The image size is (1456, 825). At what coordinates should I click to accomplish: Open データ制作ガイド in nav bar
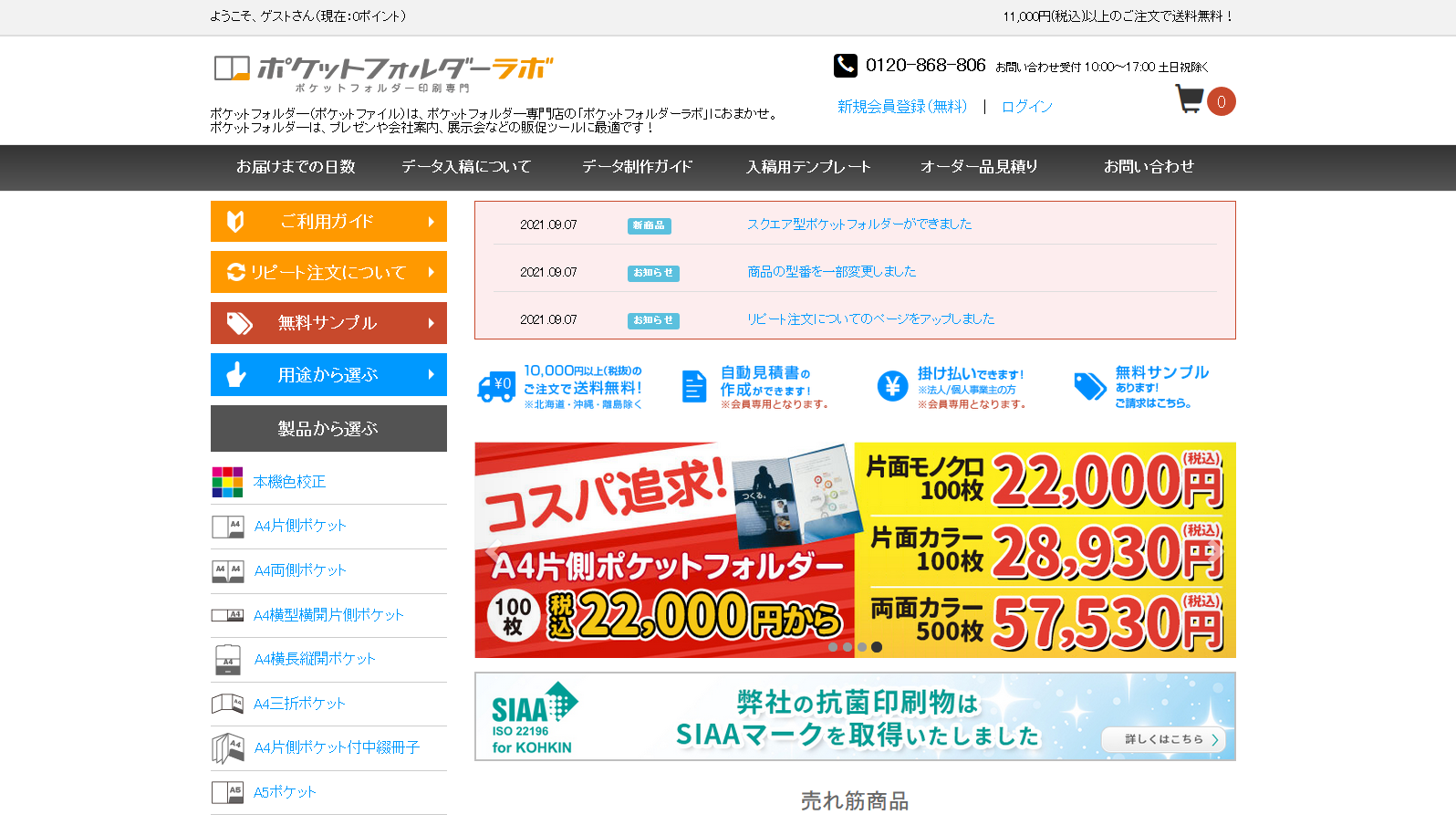pyautogui.click(x=637, y=167)
